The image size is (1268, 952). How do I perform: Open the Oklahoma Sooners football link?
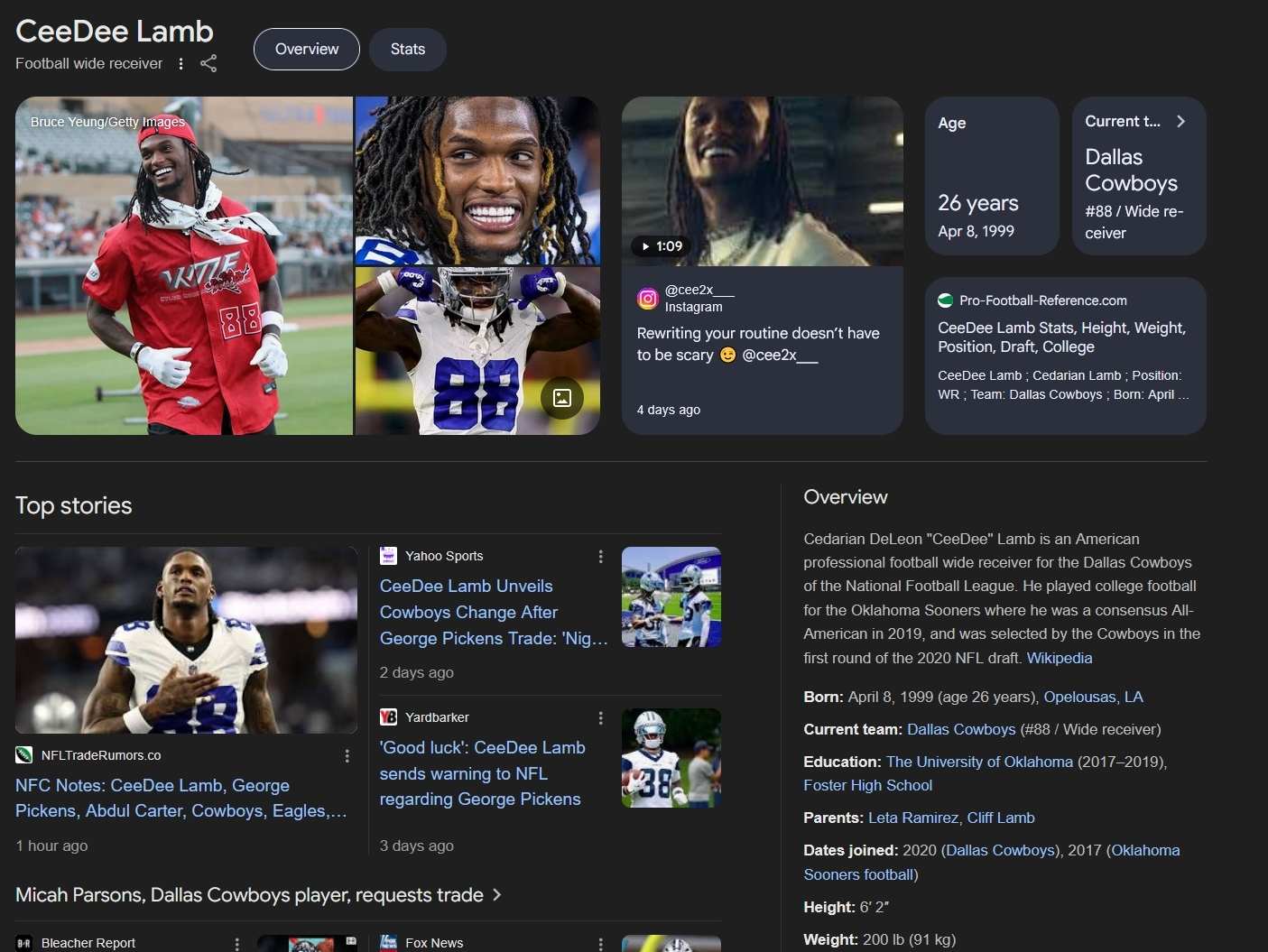992,862
